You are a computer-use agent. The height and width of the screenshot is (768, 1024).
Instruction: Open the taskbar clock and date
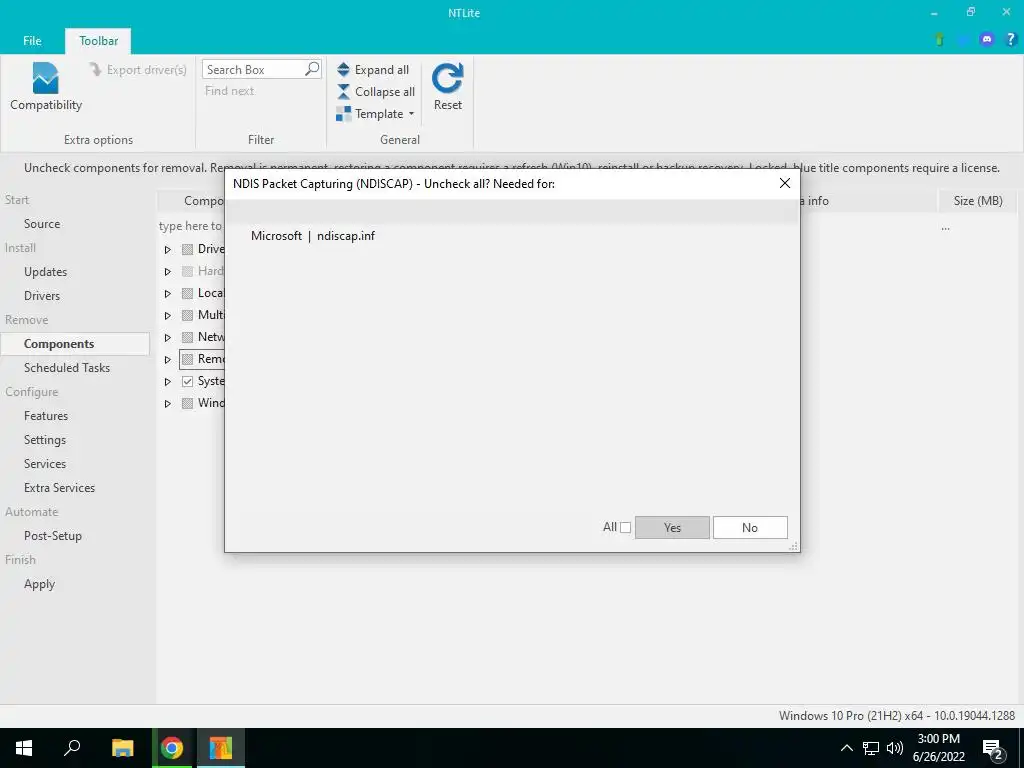tap(938, 748)
